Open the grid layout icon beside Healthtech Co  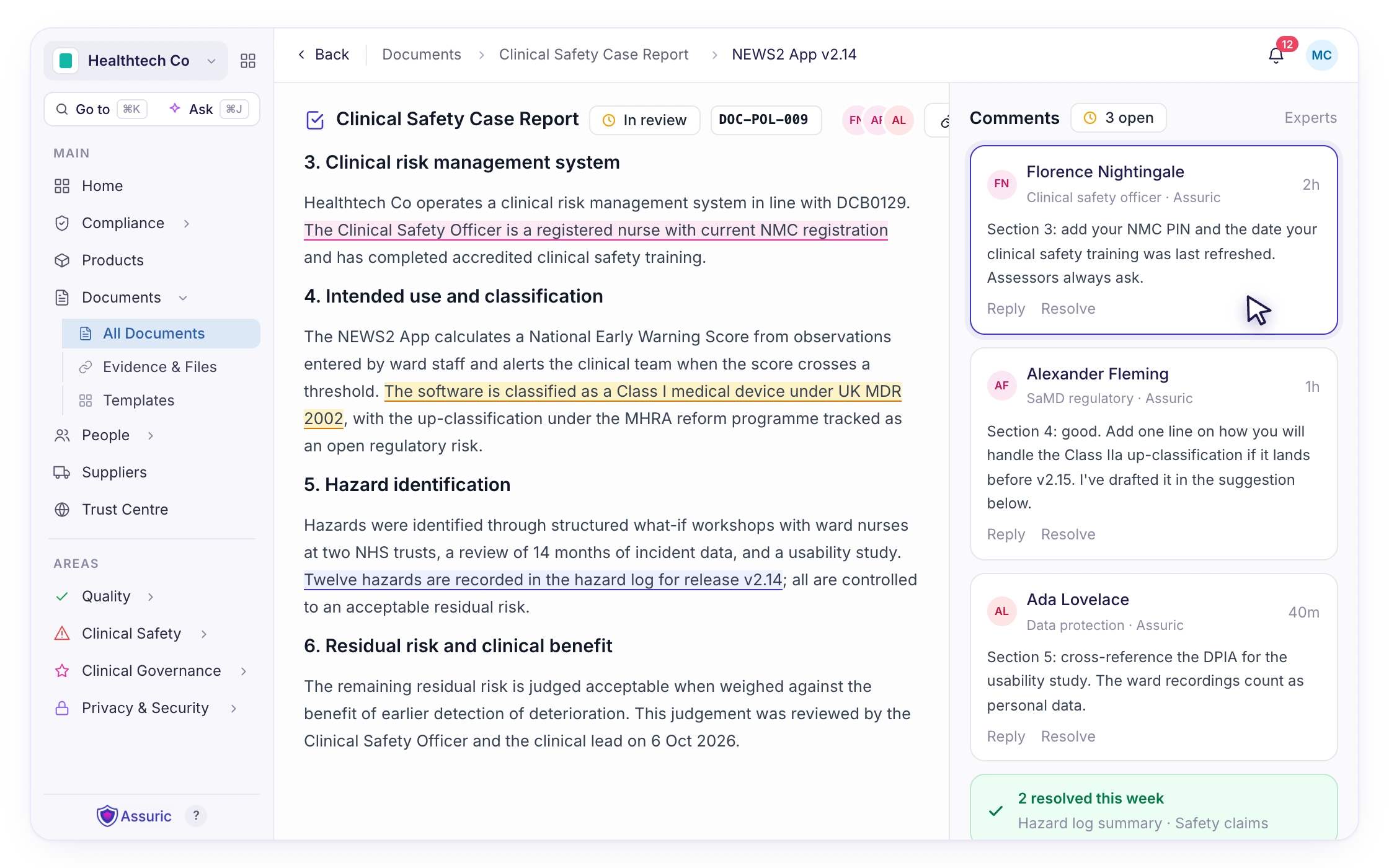[248, 60]
